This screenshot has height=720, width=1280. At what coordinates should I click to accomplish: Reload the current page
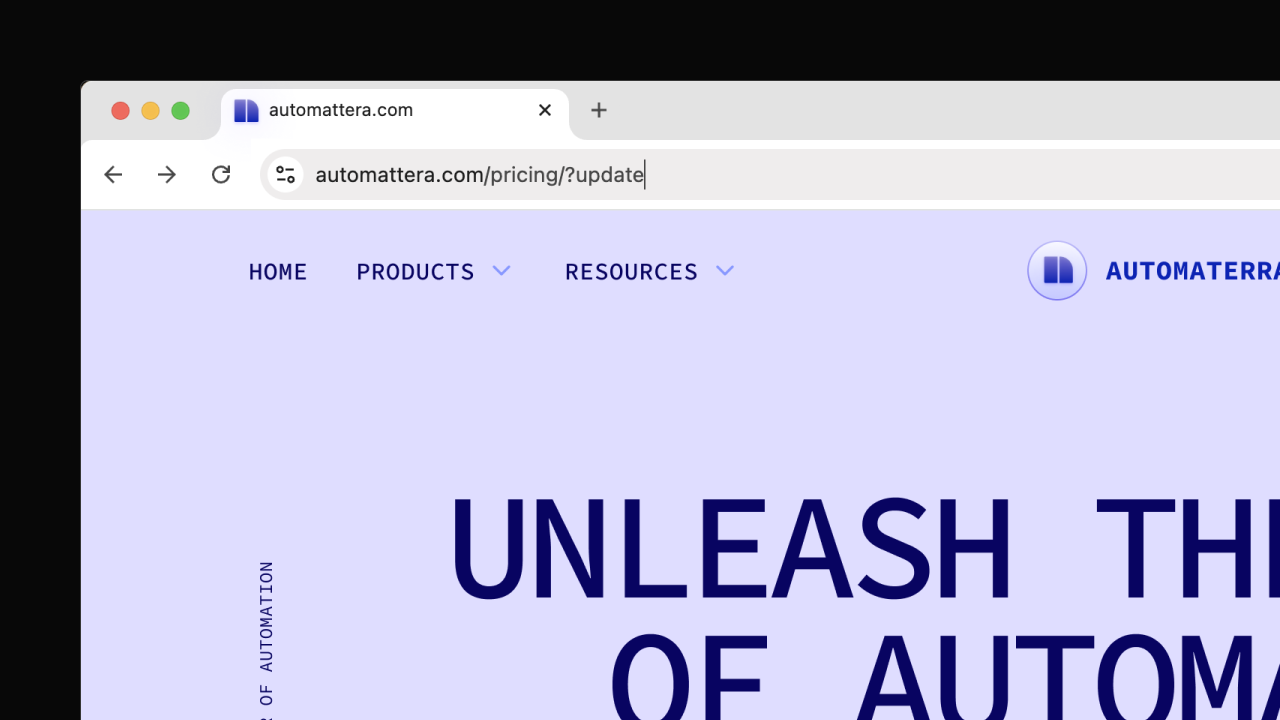tap(221, 174)
